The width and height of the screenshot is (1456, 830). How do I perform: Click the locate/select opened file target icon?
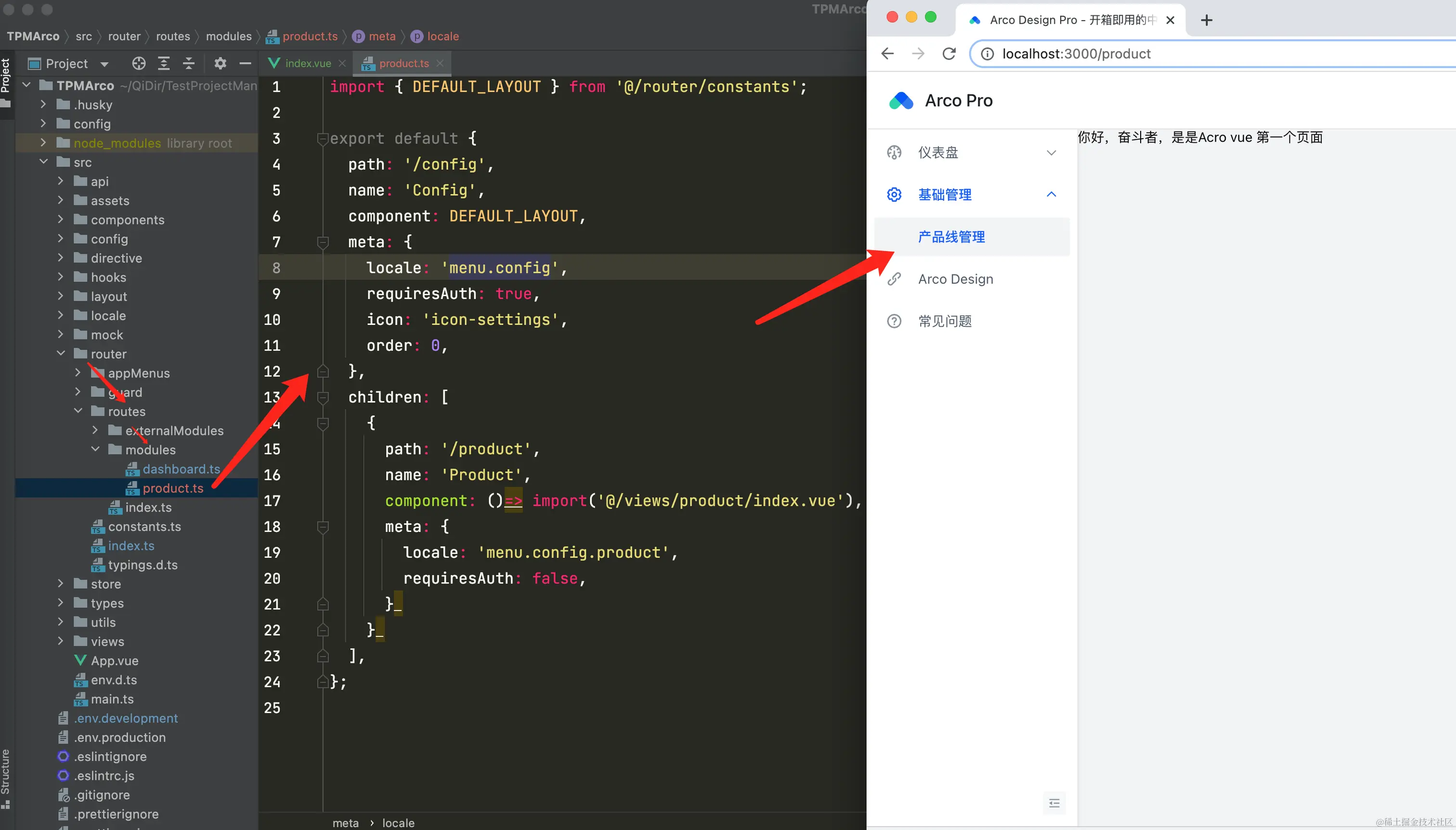tap(139, 63)
